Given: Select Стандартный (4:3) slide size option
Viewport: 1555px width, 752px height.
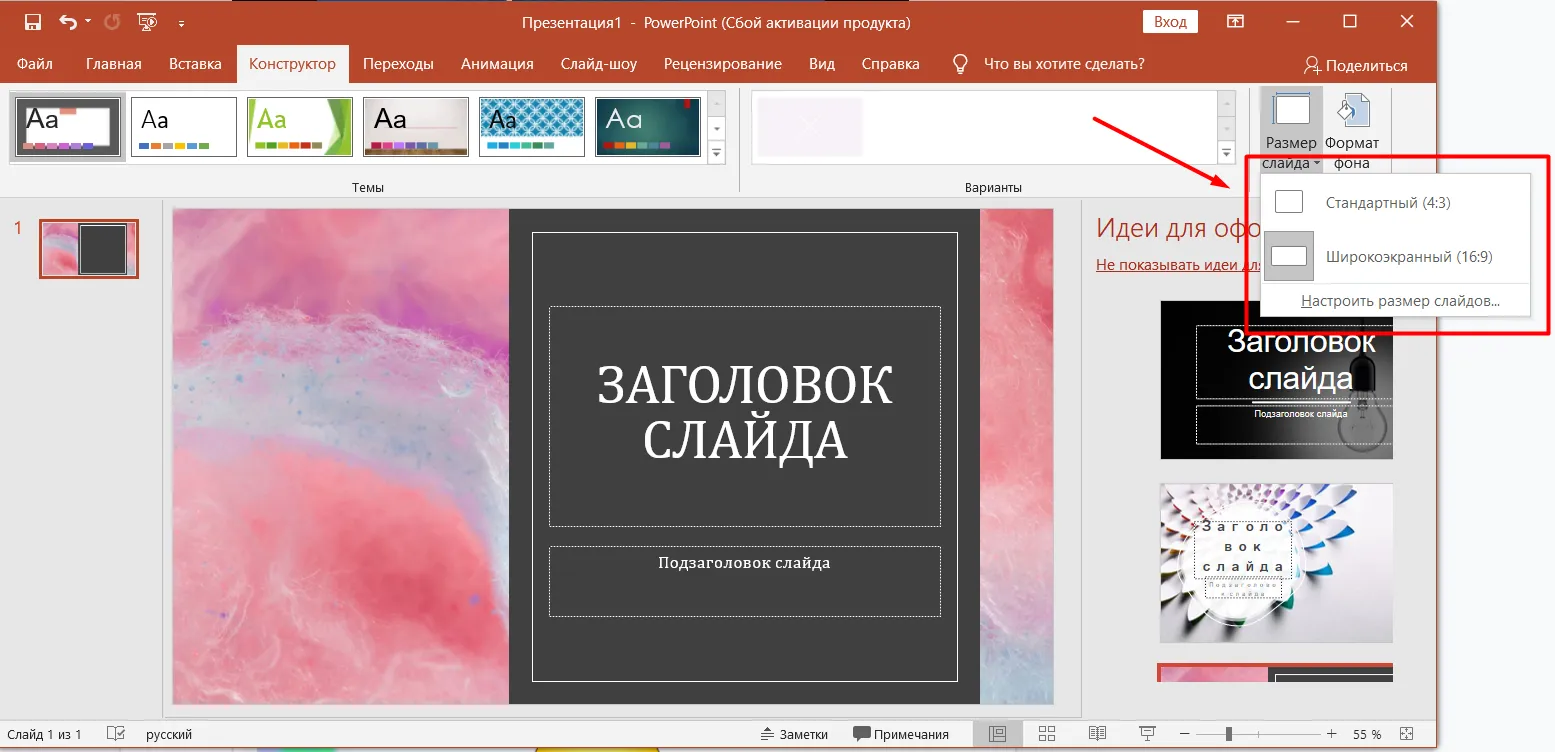Looking at the screenshot, I should tap(1387, 203).
